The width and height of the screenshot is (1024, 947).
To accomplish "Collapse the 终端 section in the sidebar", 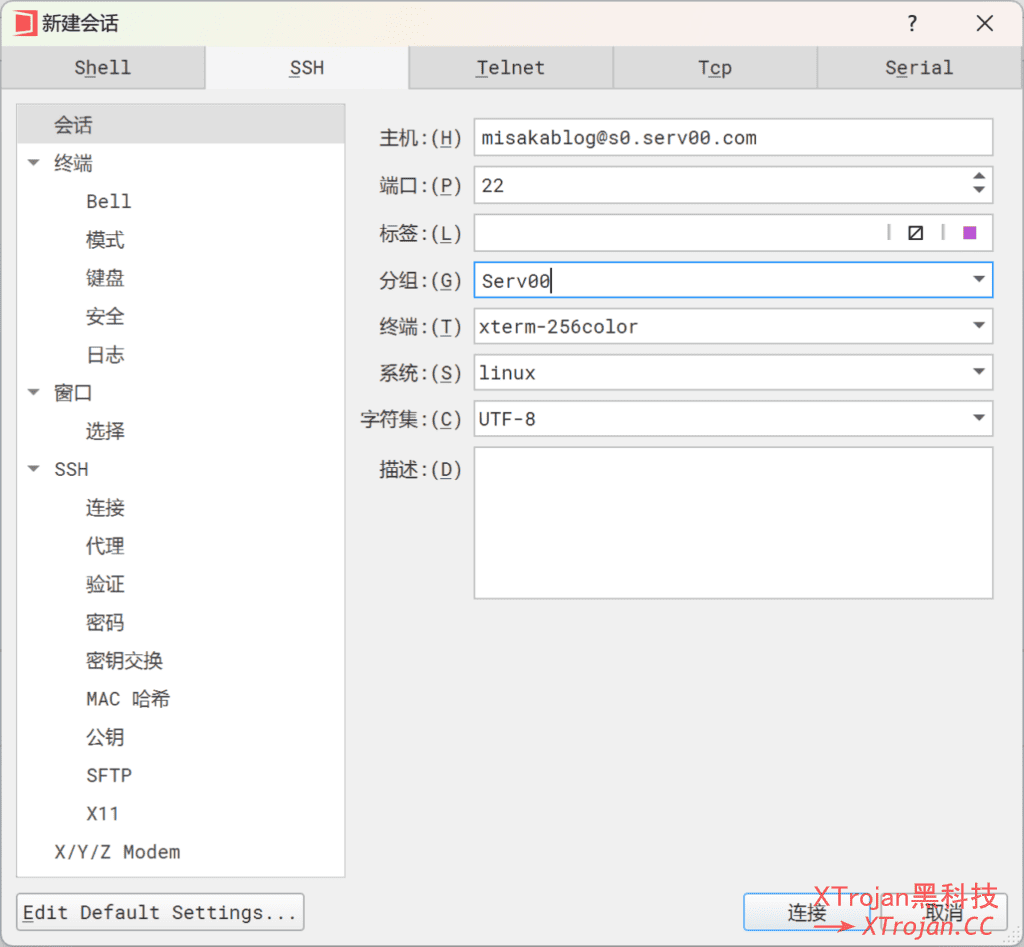I will [34, 163].
